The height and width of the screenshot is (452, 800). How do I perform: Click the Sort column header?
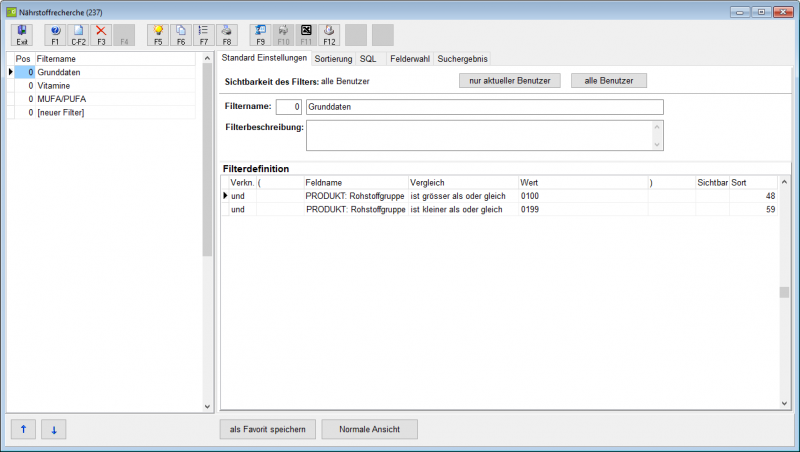click(x=754, y=183)
